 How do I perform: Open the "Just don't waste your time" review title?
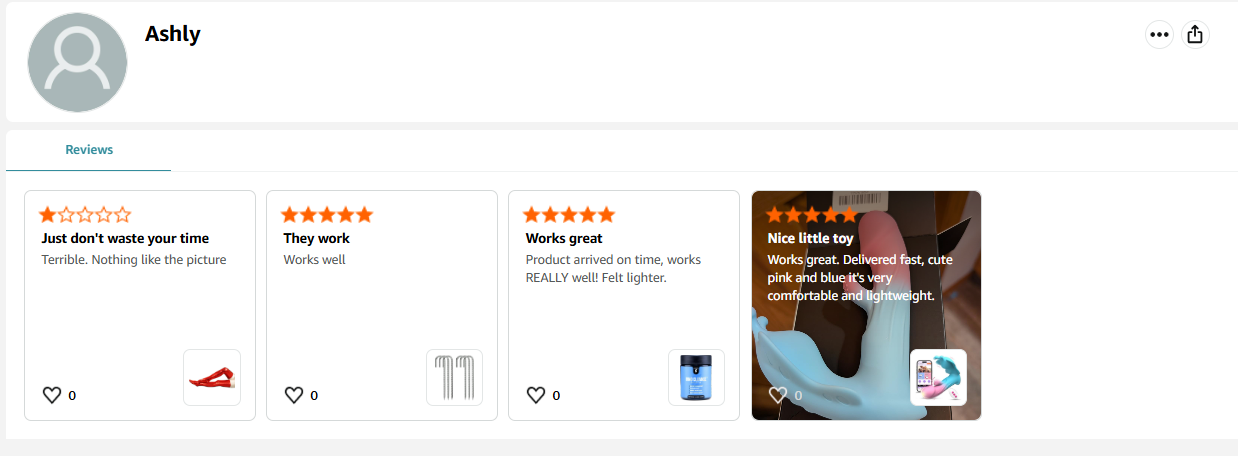pos(125,238)
